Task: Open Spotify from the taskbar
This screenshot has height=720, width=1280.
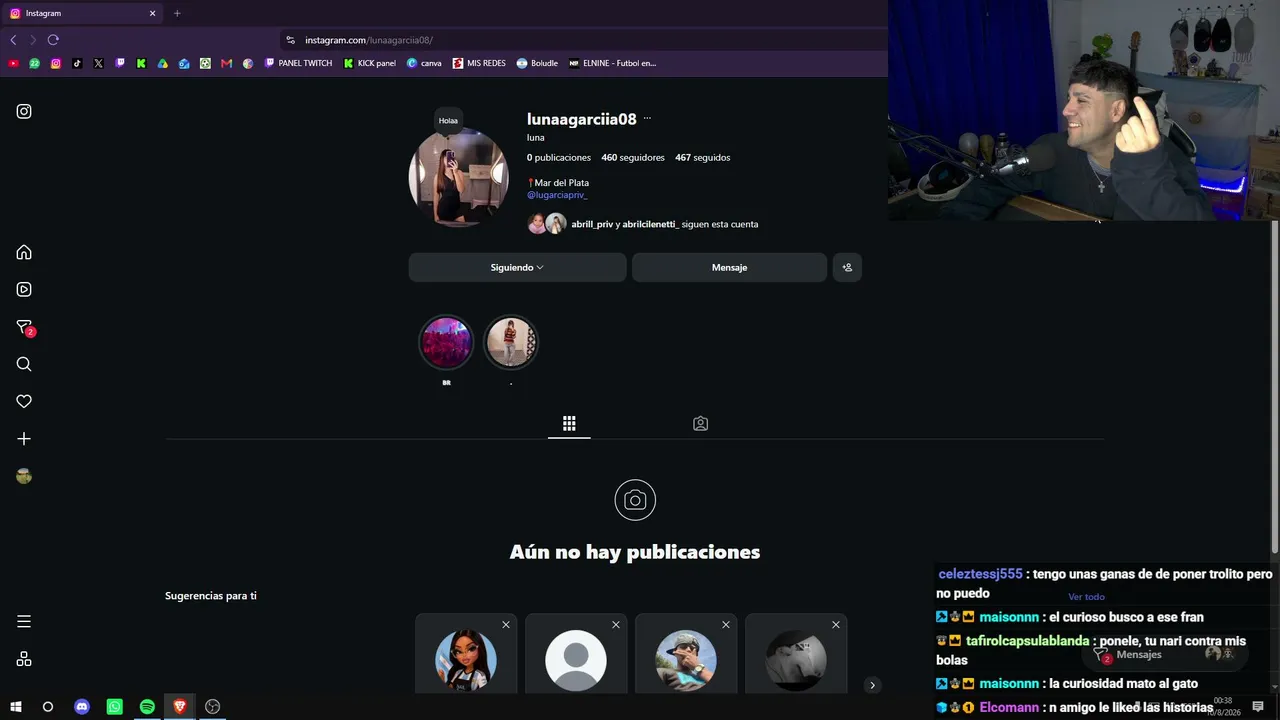Action: click(147, 706)
